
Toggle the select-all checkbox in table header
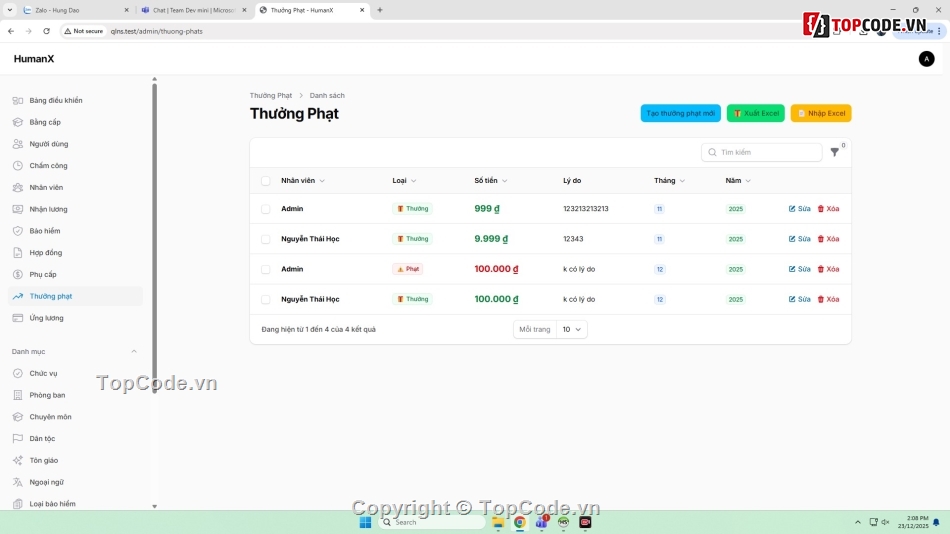265,181
